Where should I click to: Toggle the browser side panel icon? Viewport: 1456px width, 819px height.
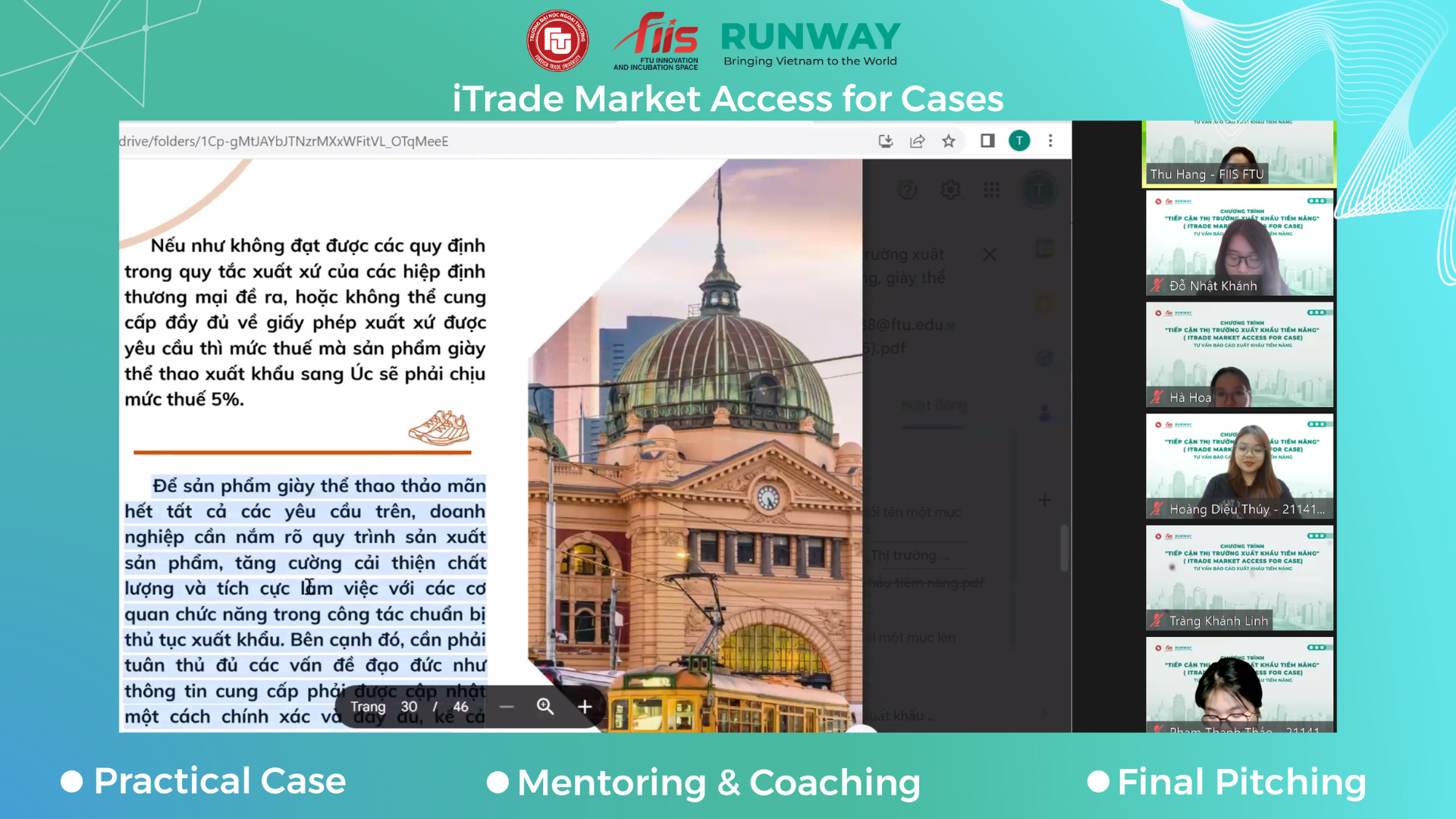(987, 141)
